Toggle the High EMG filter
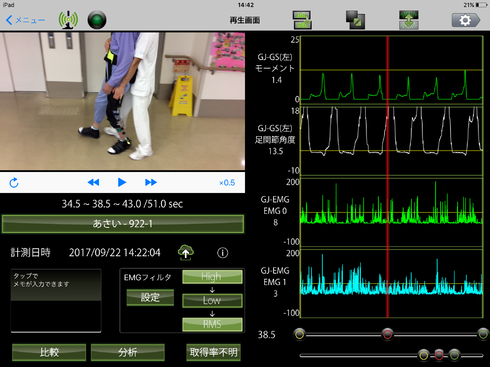Image resolution: width=490 pixels, height=367 pixels. tap(212, 277)
